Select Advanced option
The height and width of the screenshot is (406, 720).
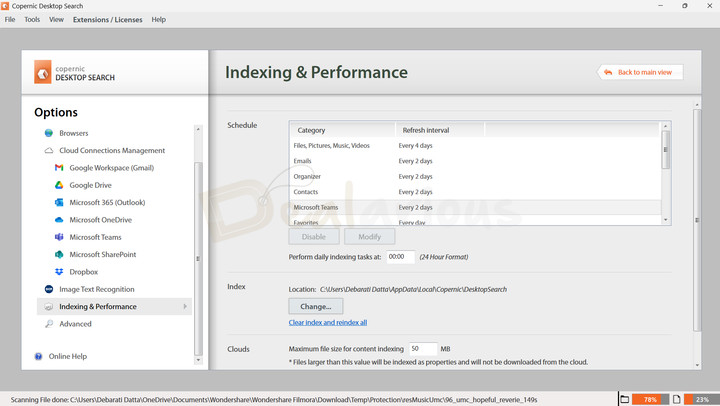point(75,324)
